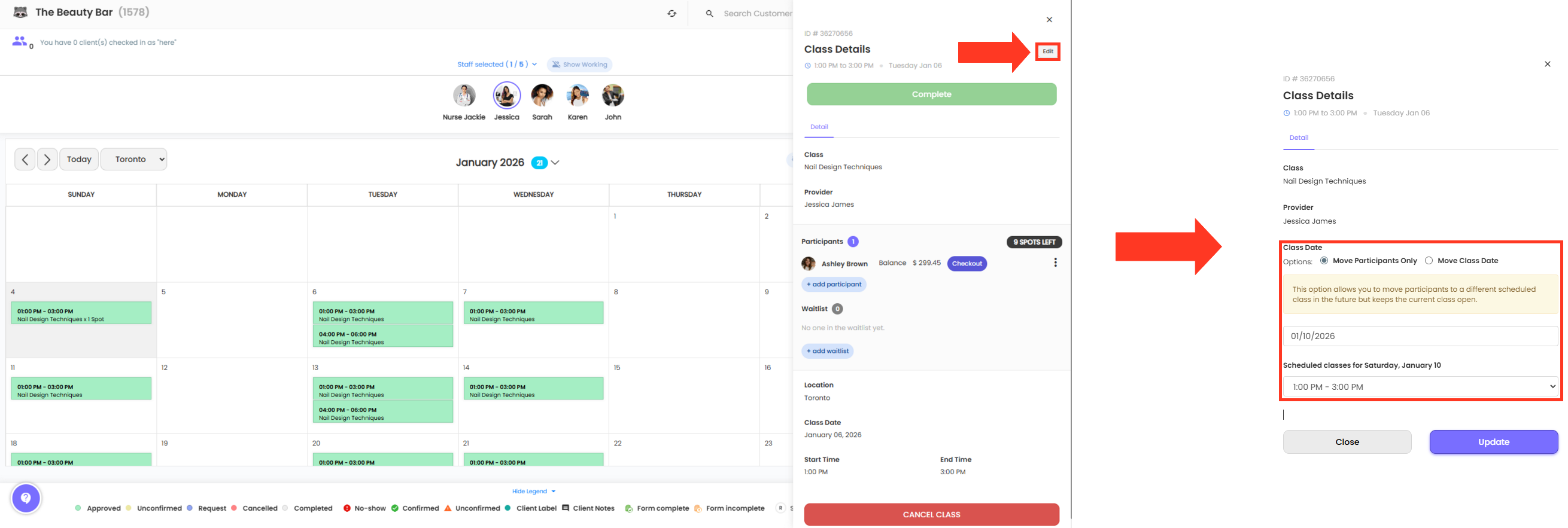Click Request blue legend dot
This screenshot has width=1568, height=528.
pos(189,508)
